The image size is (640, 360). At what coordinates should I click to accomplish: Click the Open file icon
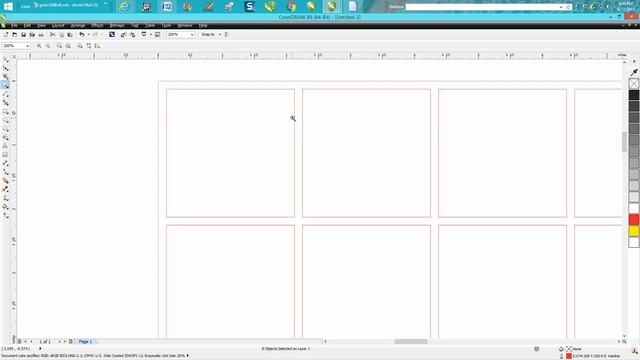15,35
